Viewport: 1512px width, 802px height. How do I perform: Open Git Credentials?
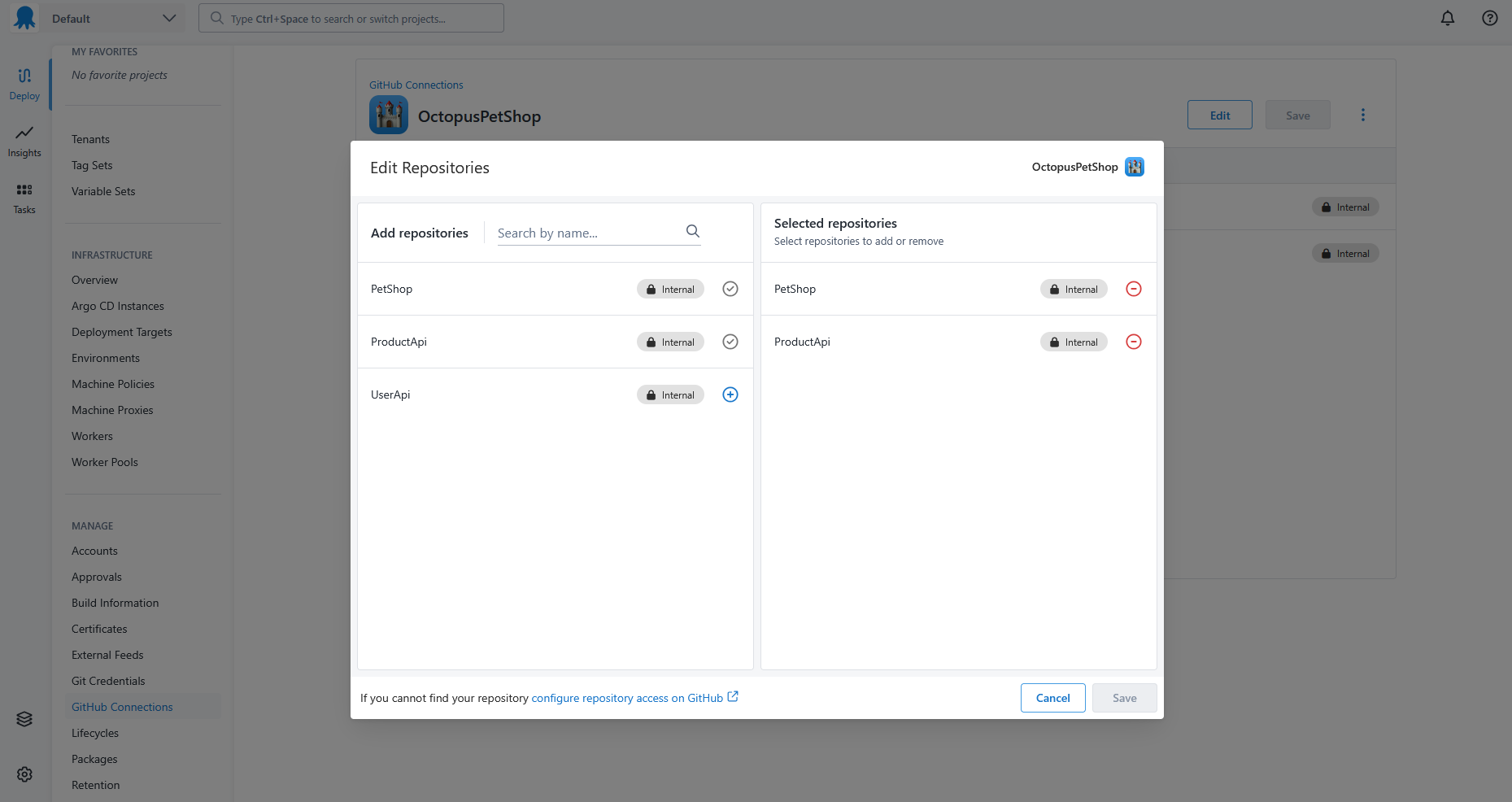108,681
